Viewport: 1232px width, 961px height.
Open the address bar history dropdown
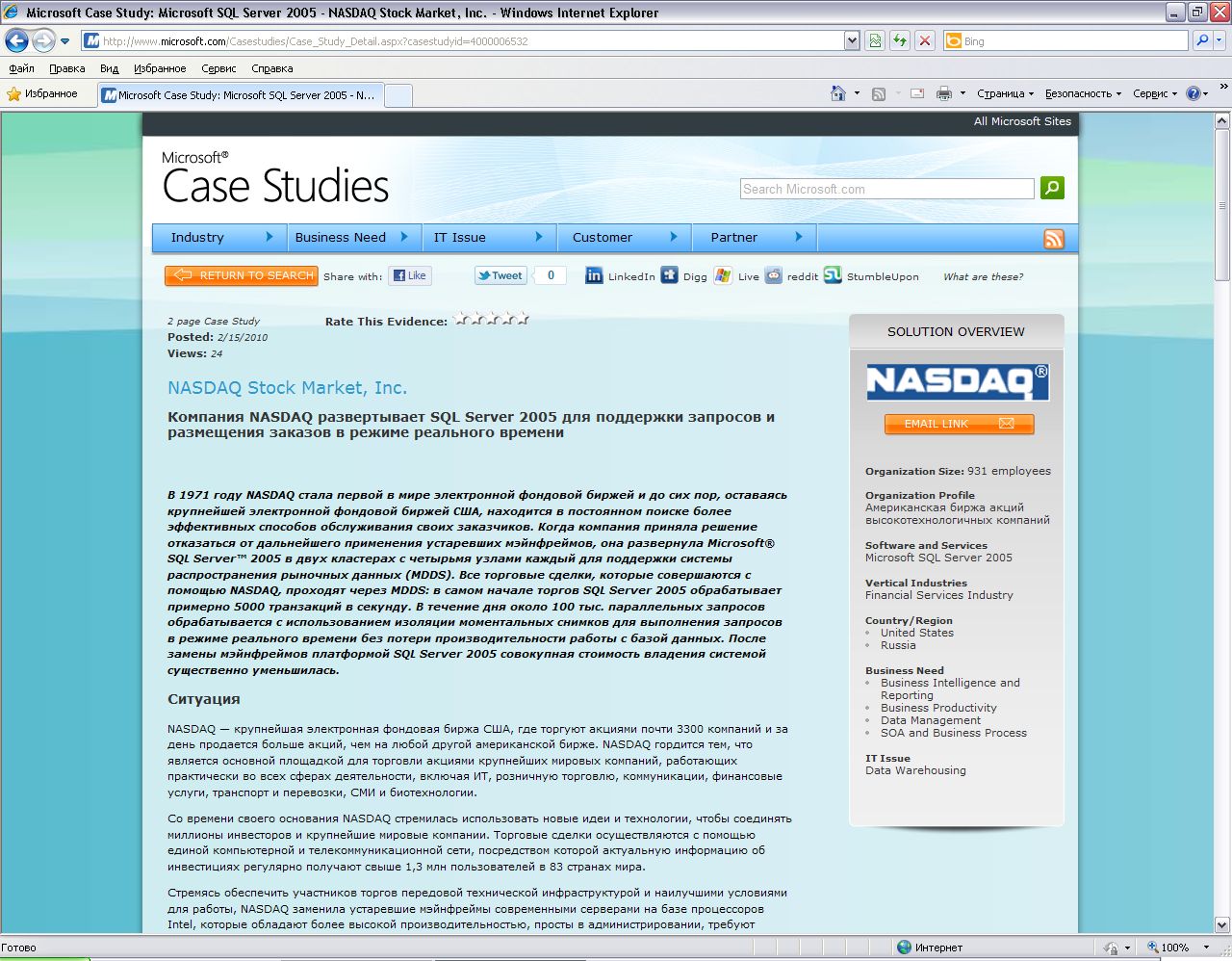click(x=852, y=40)
